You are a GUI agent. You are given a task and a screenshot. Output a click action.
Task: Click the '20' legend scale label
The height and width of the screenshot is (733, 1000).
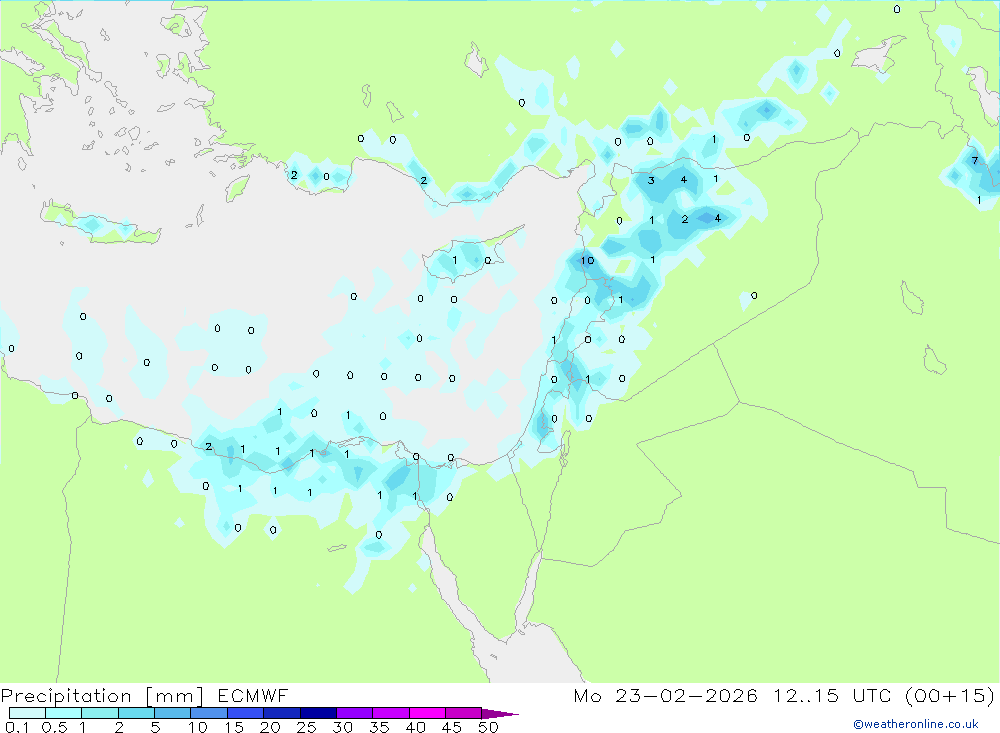[x=270, y=727]
